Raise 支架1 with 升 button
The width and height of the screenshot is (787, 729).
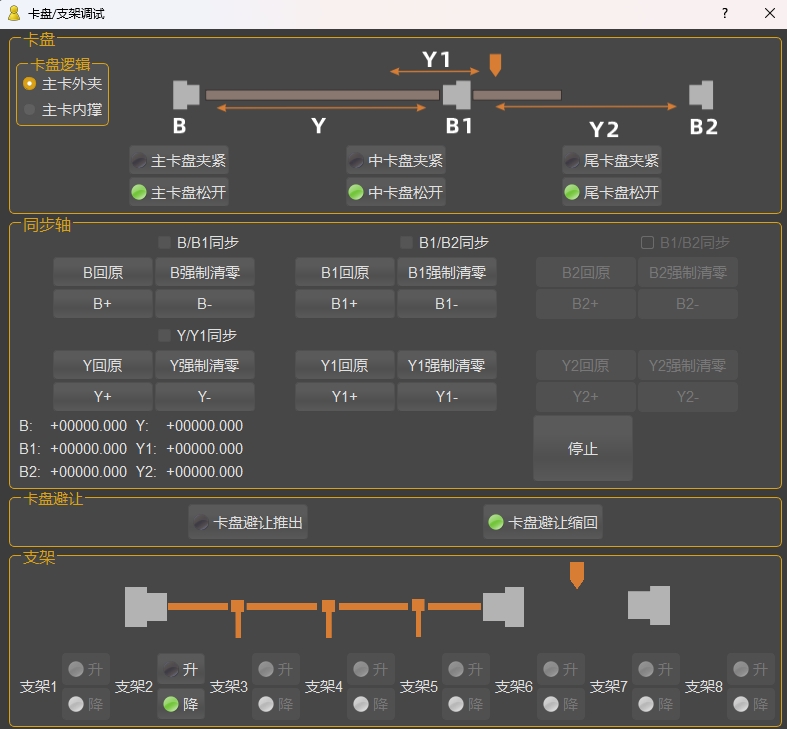tap(86, 669)
